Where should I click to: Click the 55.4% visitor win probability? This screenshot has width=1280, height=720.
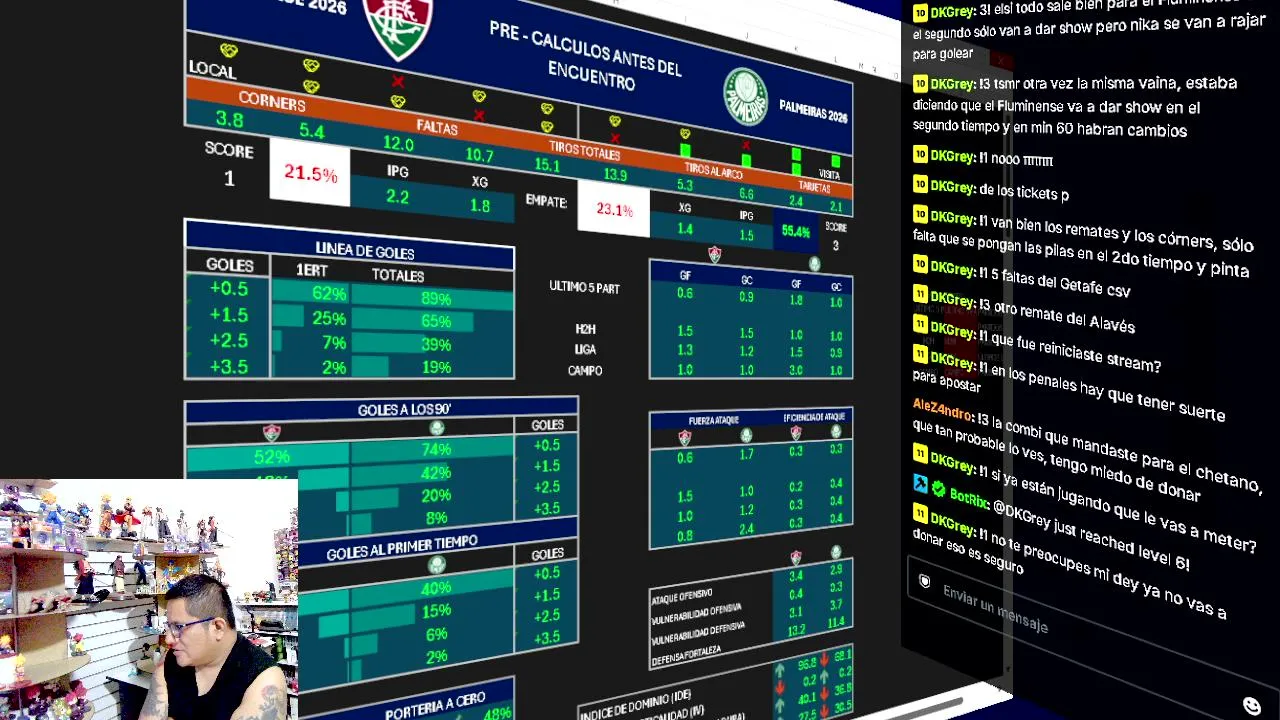(x=796, y=231)
